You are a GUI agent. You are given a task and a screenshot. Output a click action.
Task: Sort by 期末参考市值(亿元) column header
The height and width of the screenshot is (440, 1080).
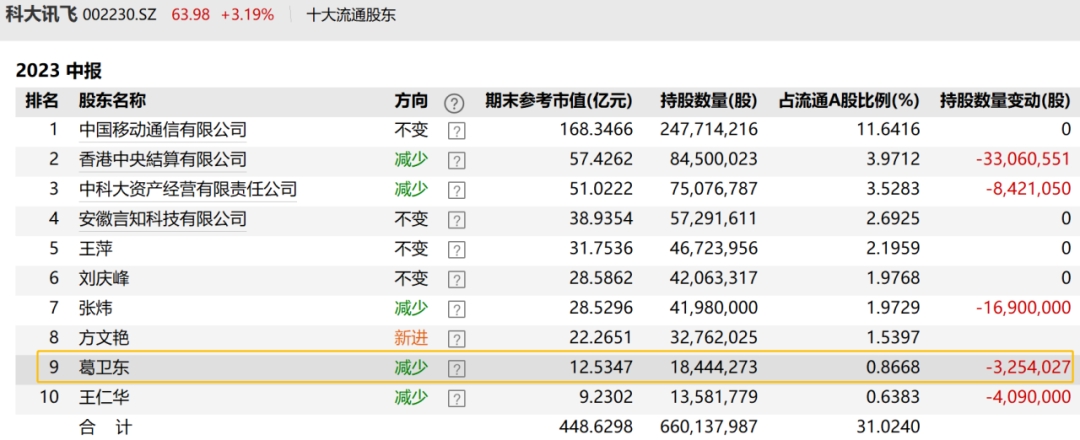tap(558, 101)
